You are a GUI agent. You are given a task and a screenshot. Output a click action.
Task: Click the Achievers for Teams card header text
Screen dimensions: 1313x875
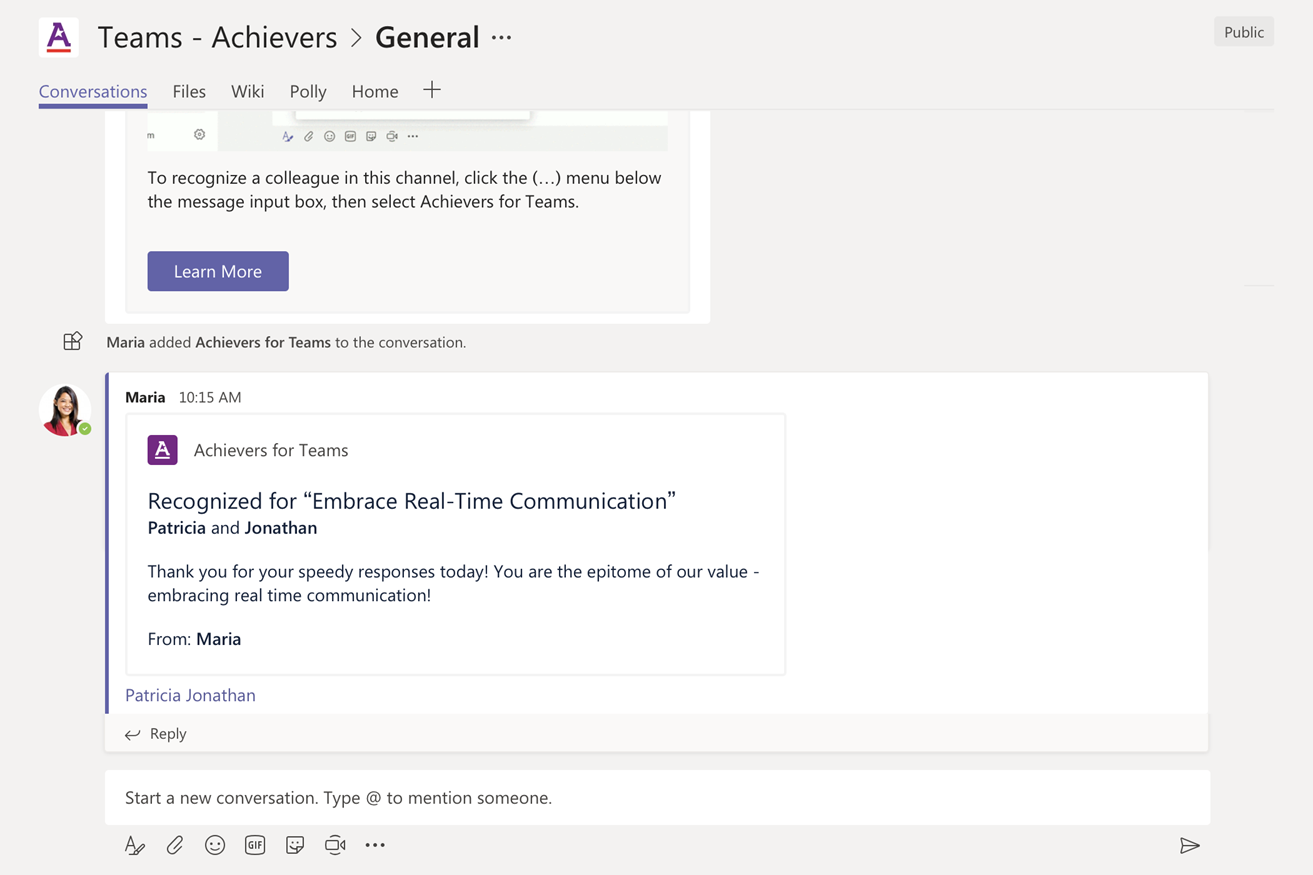point(271,450)
